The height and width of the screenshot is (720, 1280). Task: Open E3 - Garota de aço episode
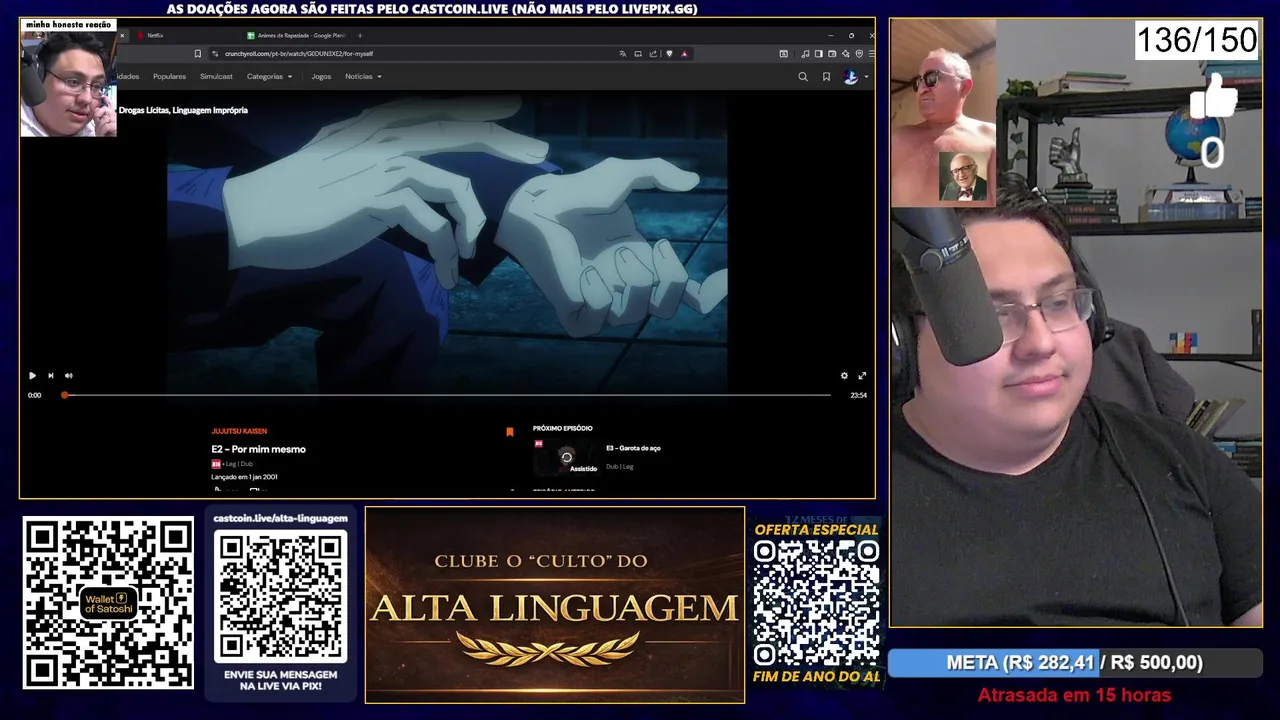click(633, 448)
